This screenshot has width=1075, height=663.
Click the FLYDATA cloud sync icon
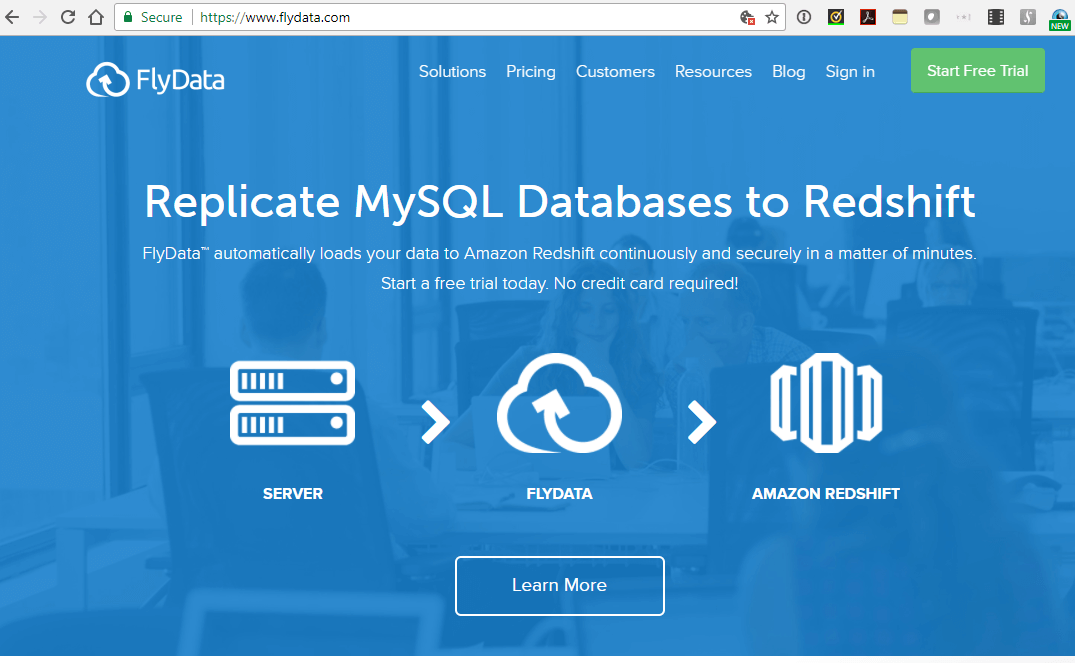coord(559,403)
